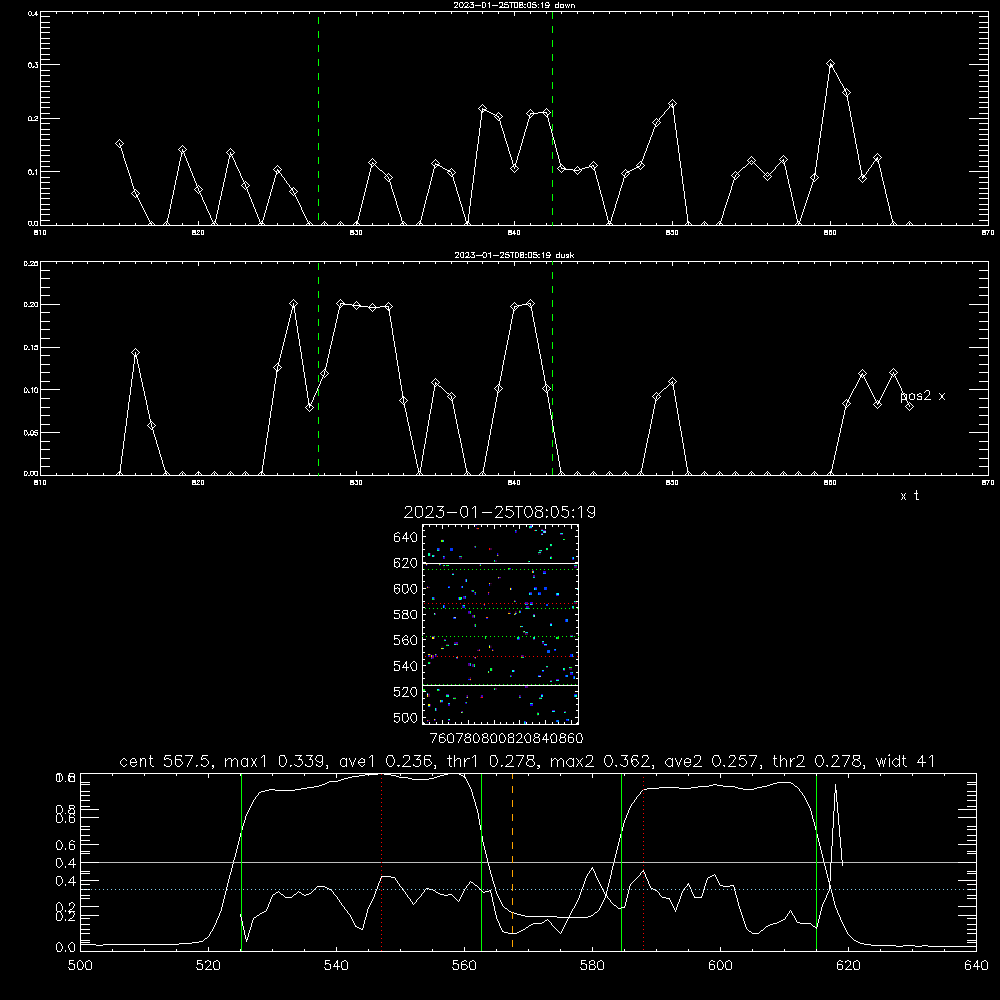Click y-axis label 600 beside image panel

tap(406, 589)
